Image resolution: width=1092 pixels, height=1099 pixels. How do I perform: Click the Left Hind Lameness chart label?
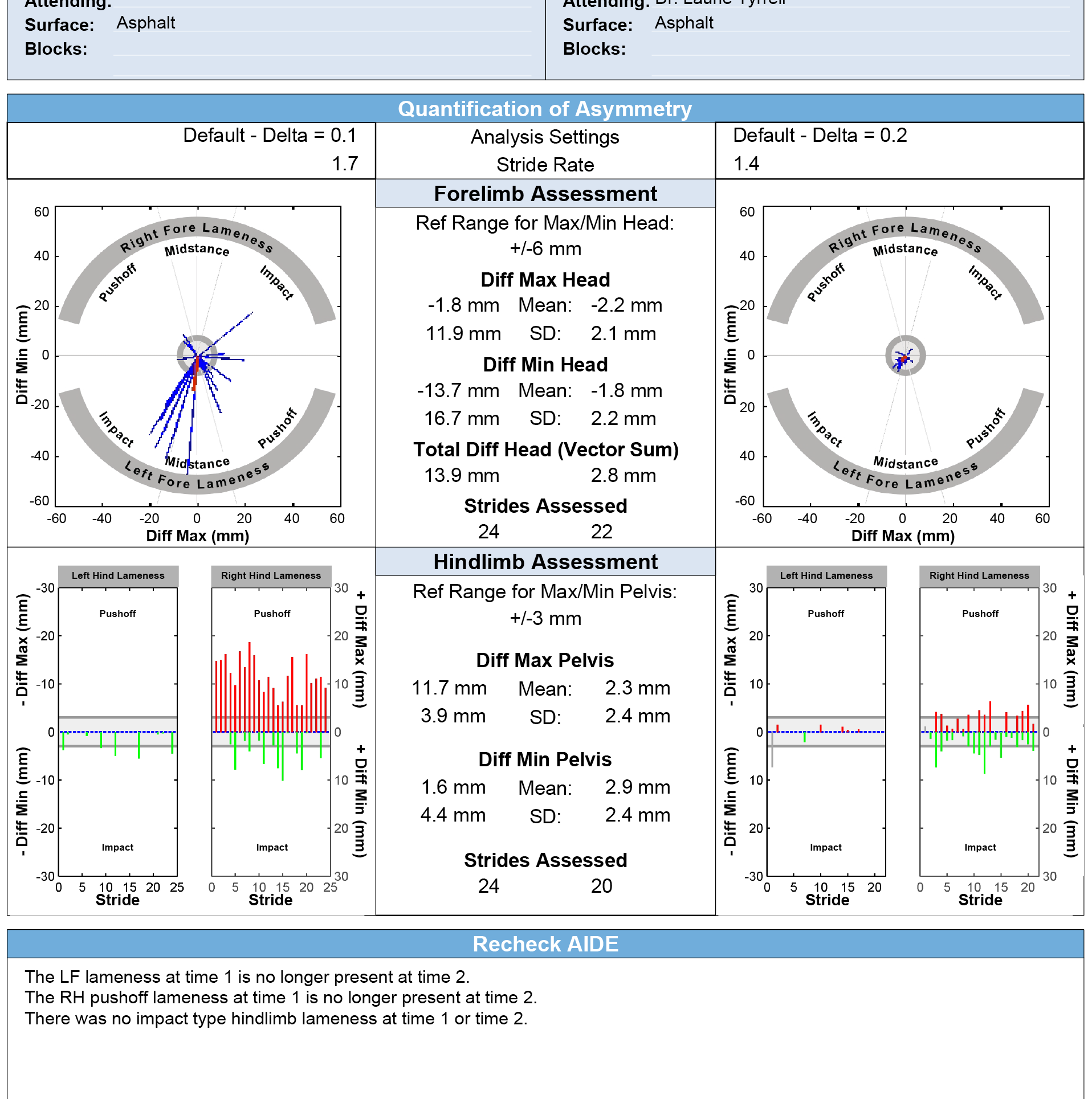click(118, 575)
